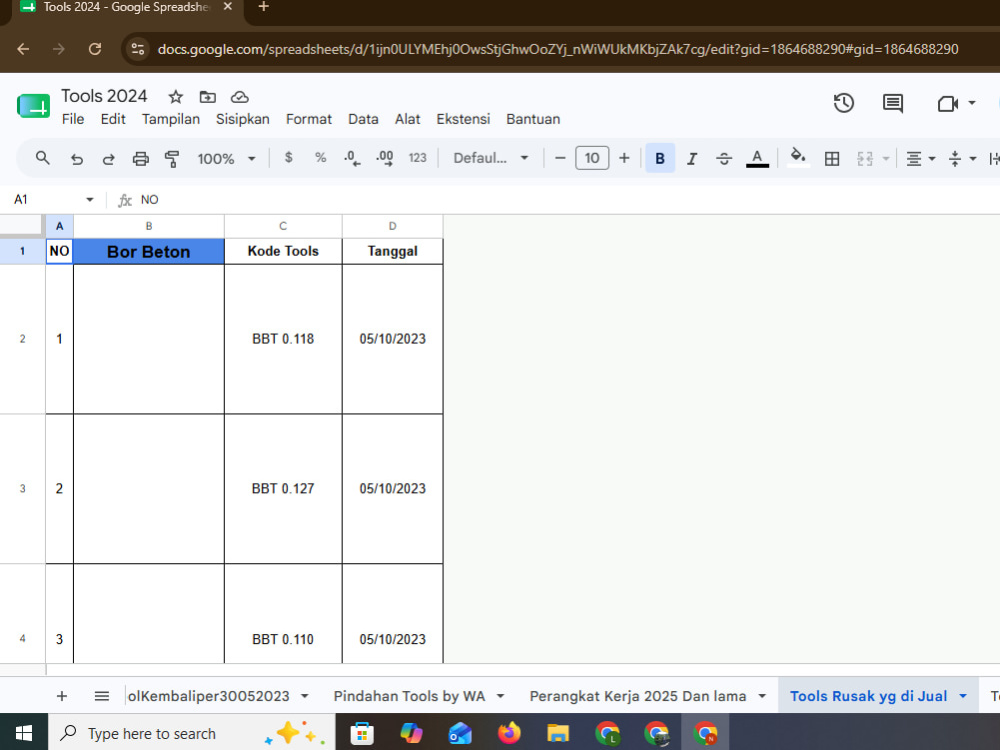Open Perangkat Kerja 2025 tab menu arrow

pyautogui.click(x=762, y=696)
